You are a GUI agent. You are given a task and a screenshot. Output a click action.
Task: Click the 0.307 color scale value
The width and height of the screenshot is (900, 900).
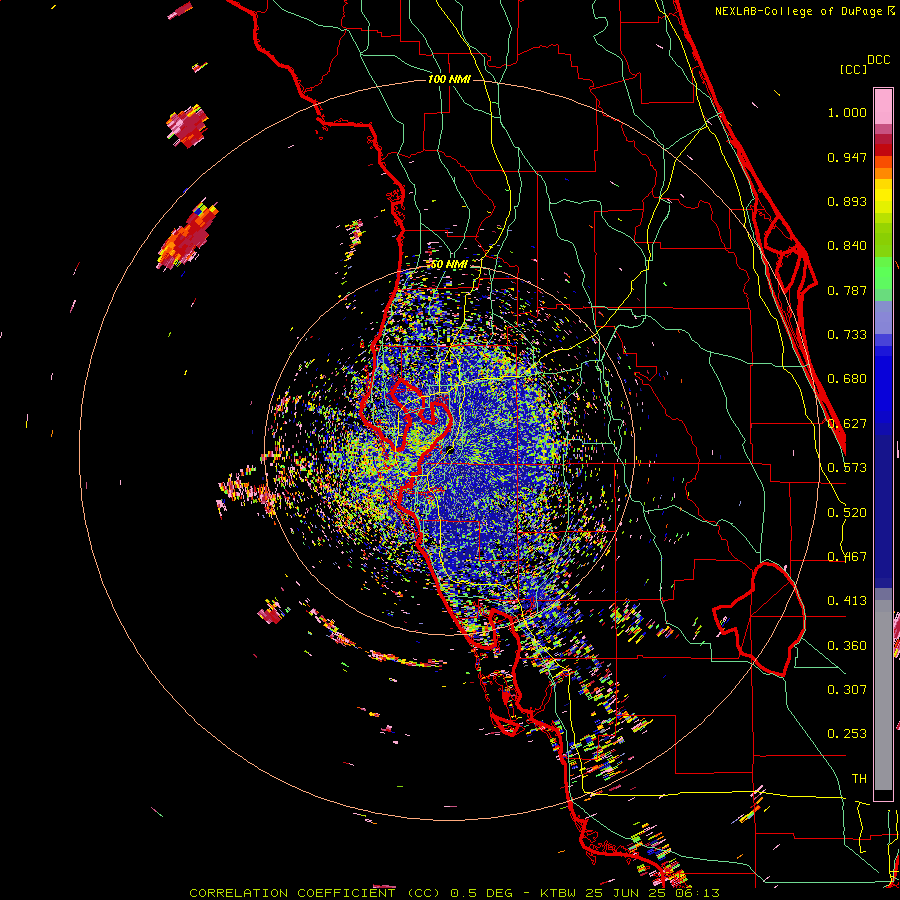point(847,690)
